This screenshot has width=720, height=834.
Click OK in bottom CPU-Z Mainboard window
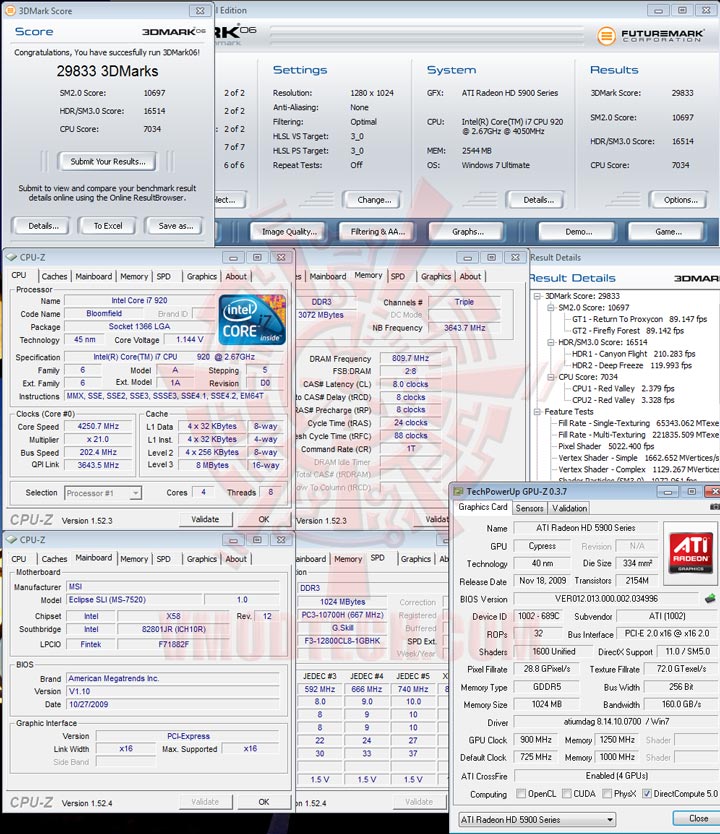pyautogui.click(x=264, y=802)
